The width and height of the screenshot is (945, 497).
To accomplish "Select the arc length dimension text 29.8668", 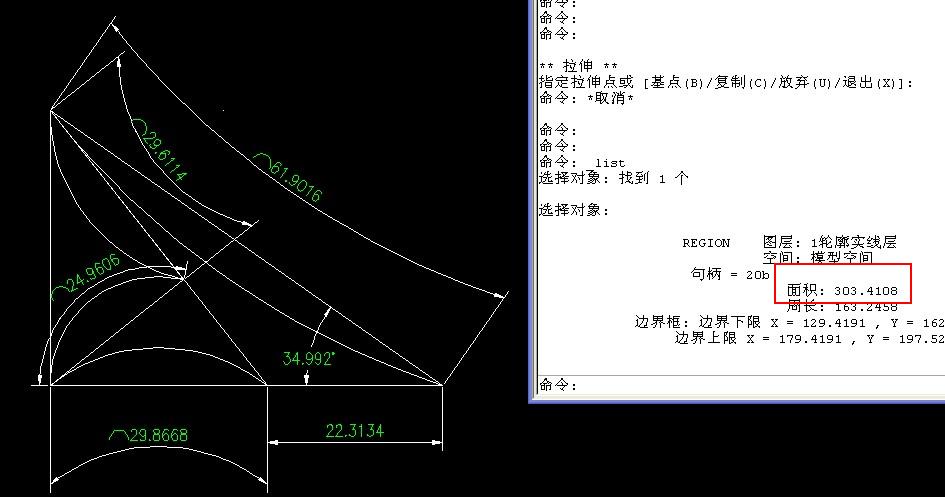I will coord(149,434).
